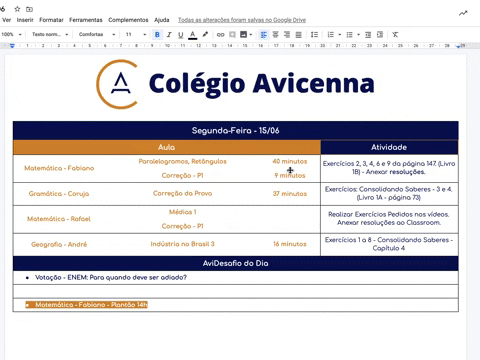The width and height of the screenshot is (480, 360).
Task: Click the bulleted list icon
Action: click(x=349, y=35)
